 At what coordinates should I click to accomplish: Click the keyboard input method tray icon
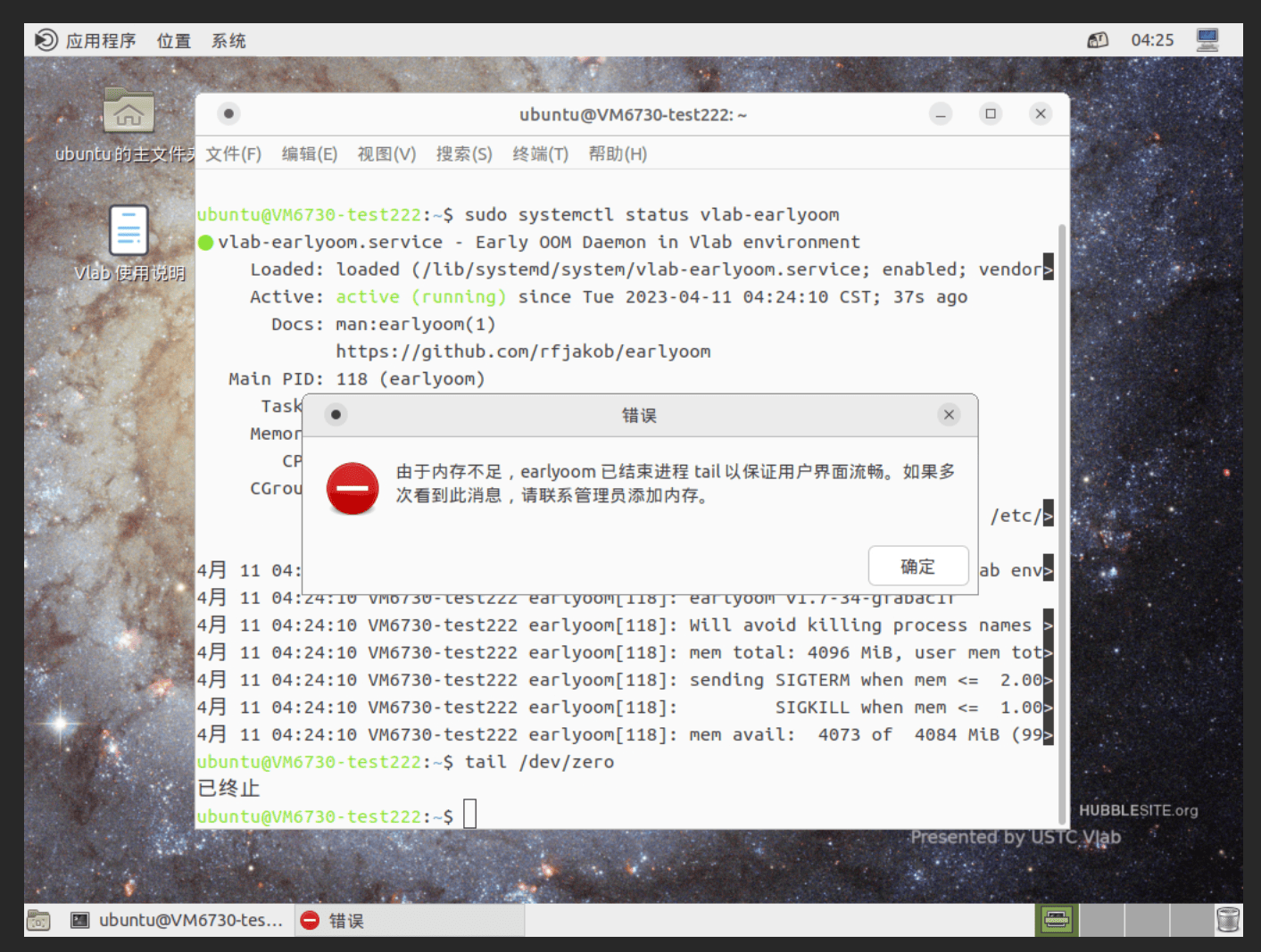point(1098,40)
